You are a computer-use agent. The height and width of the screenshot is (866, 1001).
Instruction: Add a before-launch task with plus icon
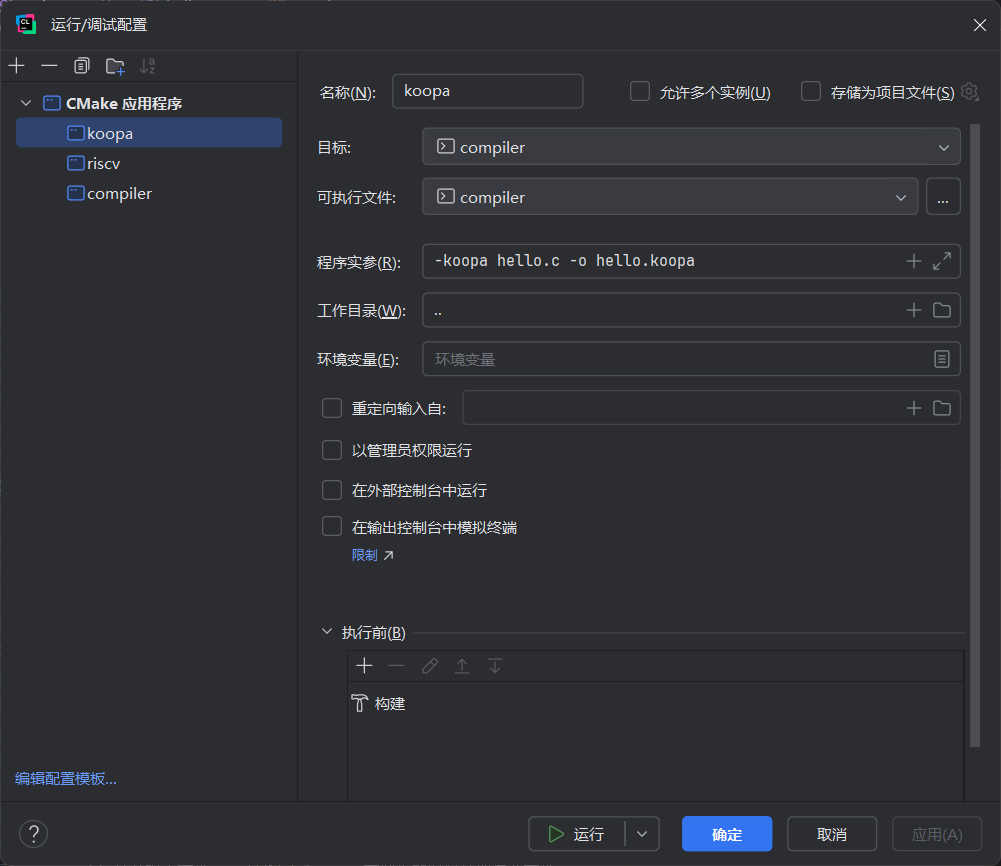click(x=364, y=666)
